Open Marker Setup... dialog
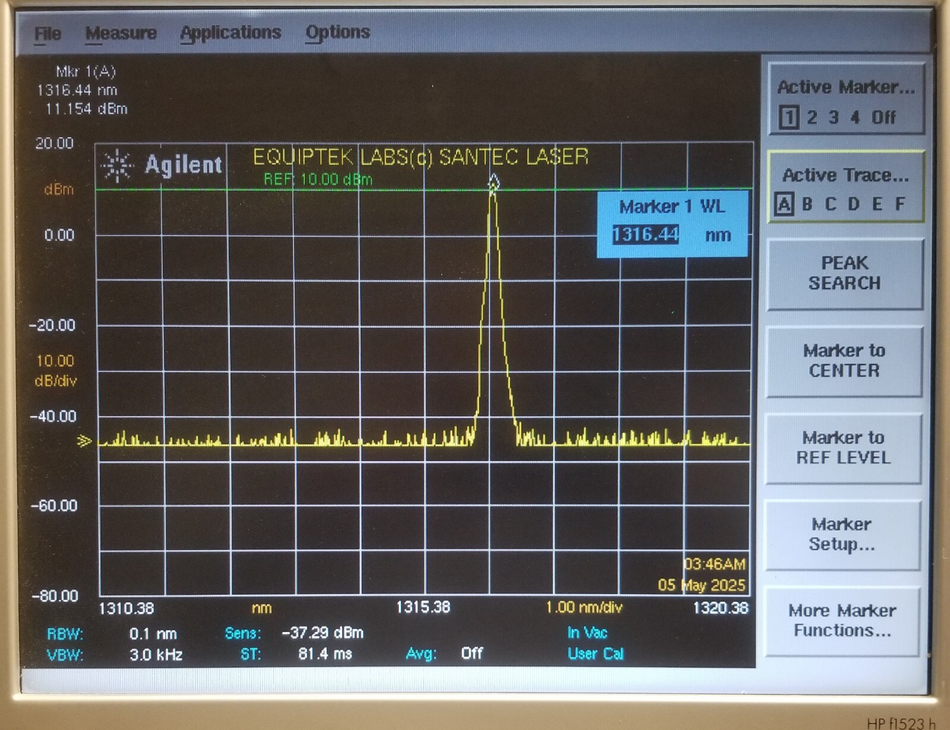This screenshot has height=730, width=950. [842, 534]
